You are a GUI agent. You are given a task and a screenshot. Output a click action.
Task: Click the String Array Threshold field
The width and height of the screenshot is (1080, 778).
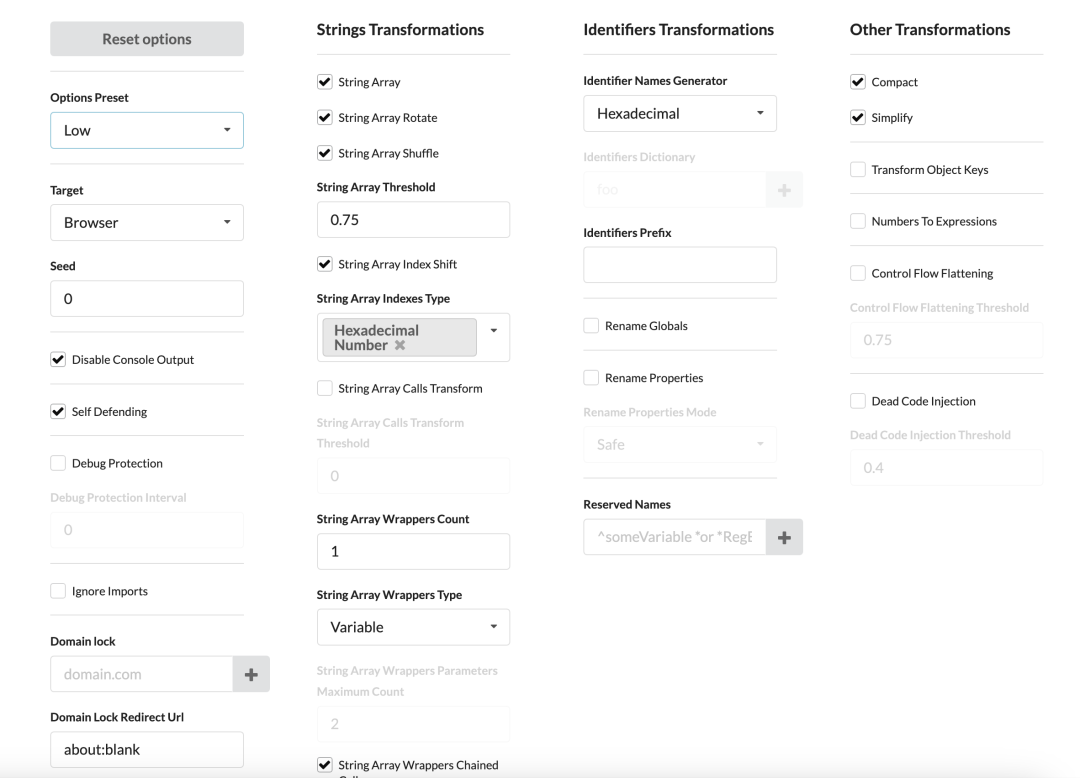pos(413,220)
